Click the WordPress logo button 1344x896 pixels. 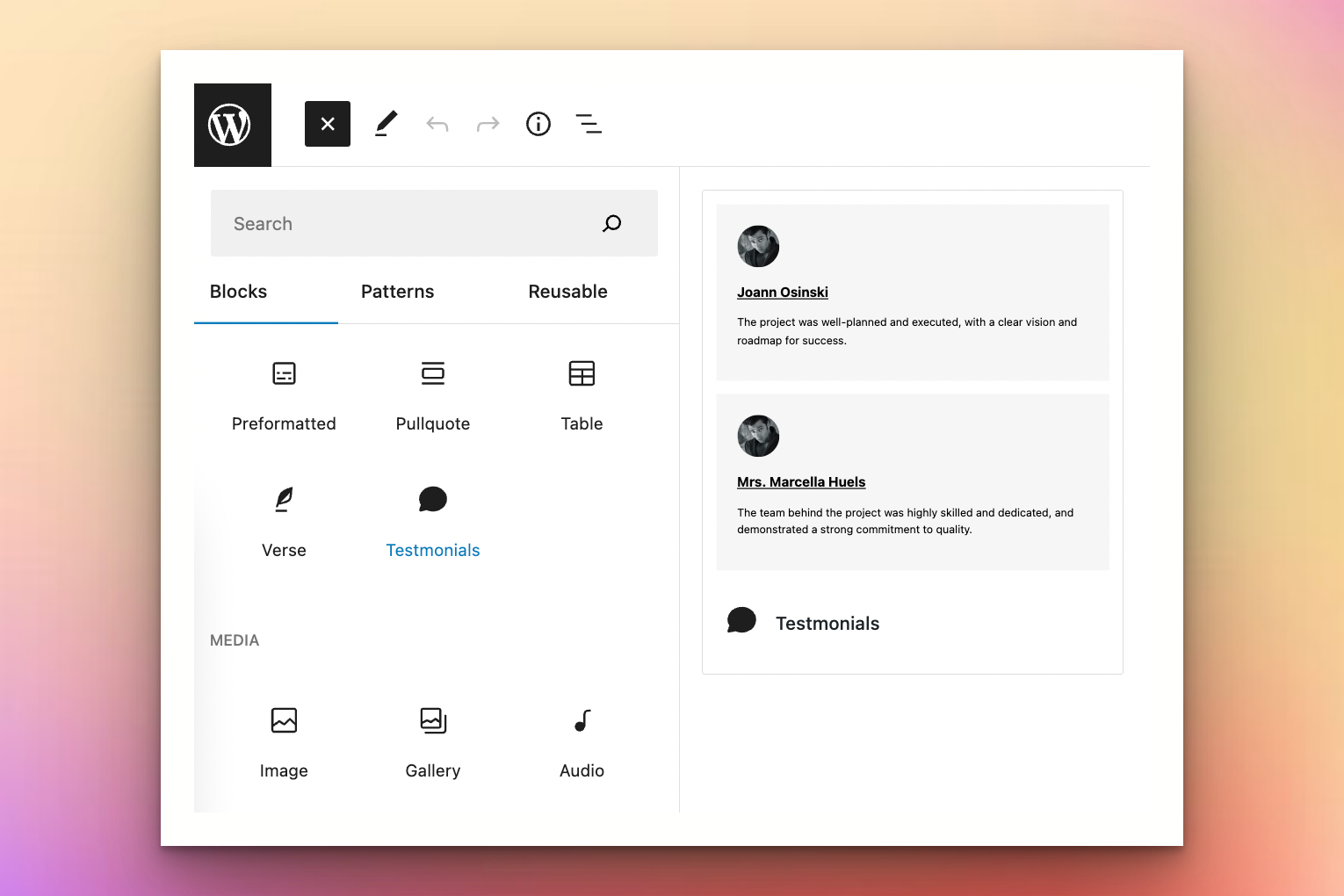point(232,125)
